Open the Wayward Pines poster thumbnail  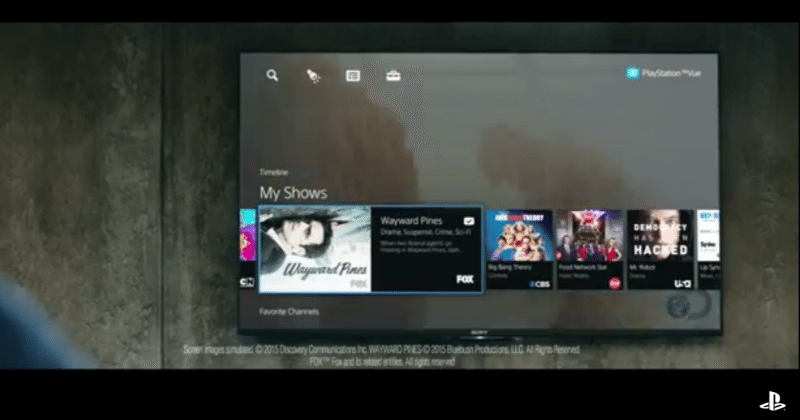[315, 249]
